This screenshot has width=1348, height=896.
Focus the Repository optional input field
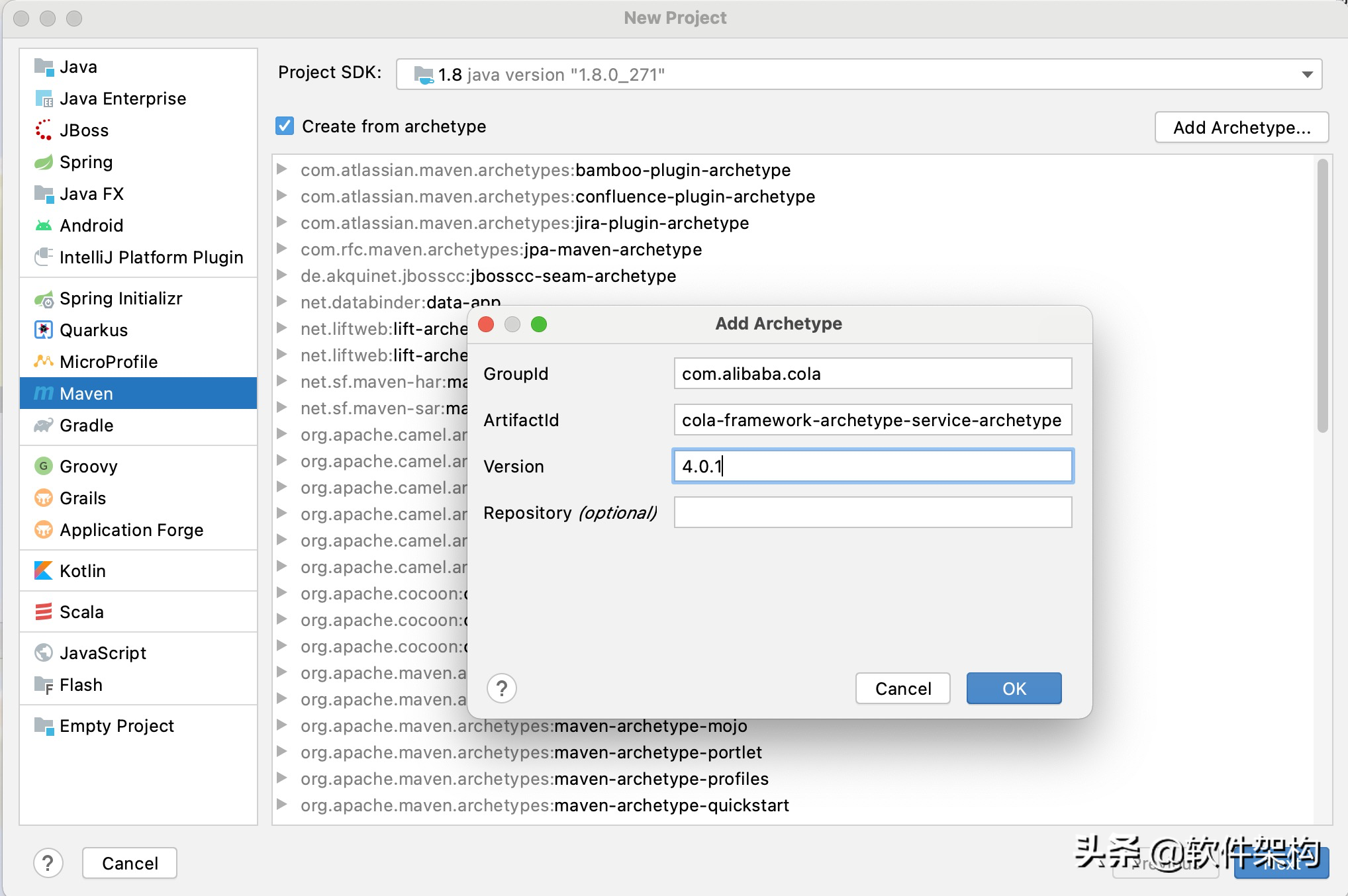(873, 512)
